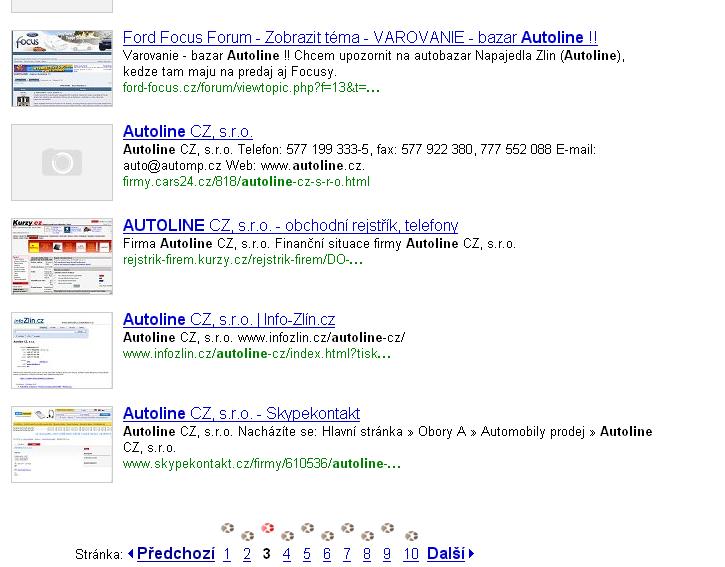This screenshot has width=725, height=567.
Task: Click the Skypekontakt page thumbnail
Action: 62,444
